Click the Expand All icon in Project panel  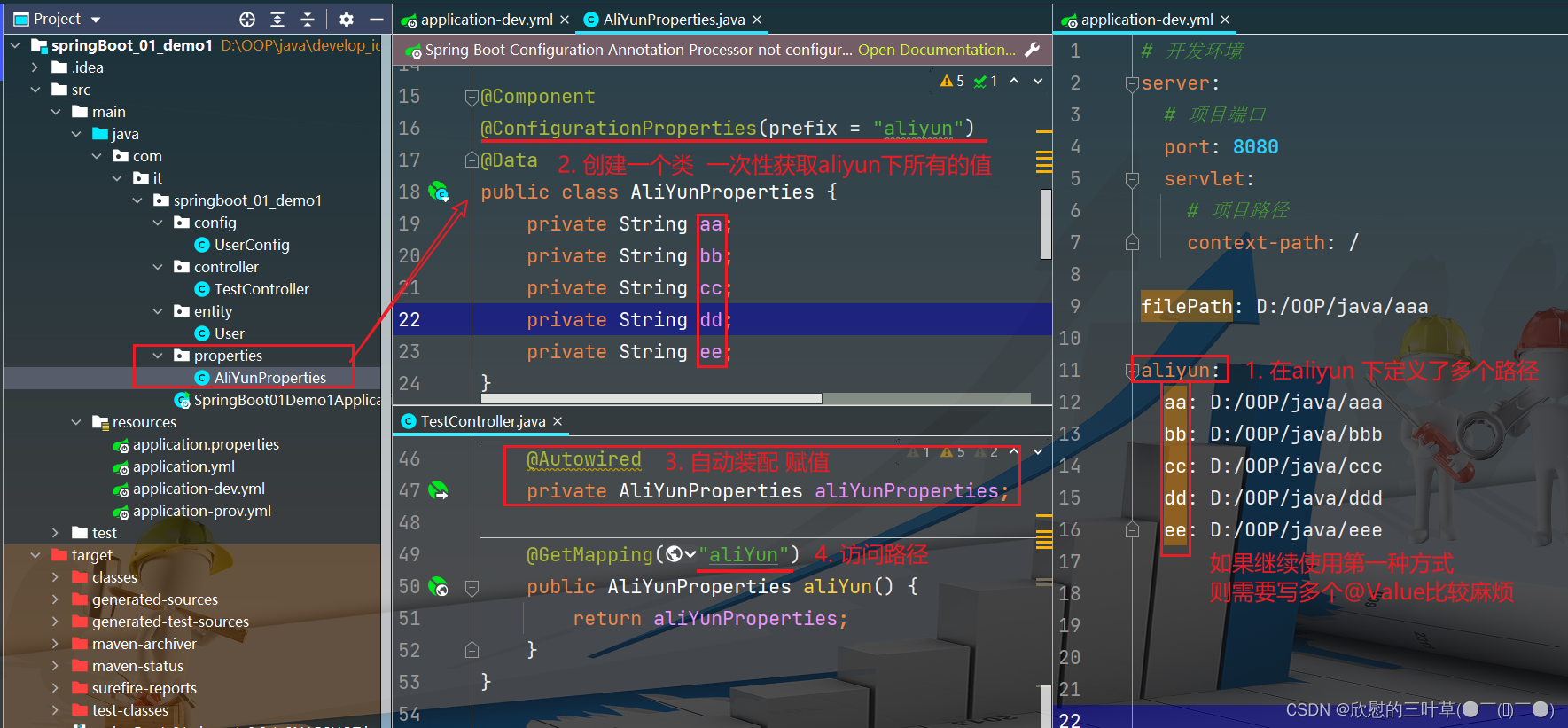click(277, 20)
